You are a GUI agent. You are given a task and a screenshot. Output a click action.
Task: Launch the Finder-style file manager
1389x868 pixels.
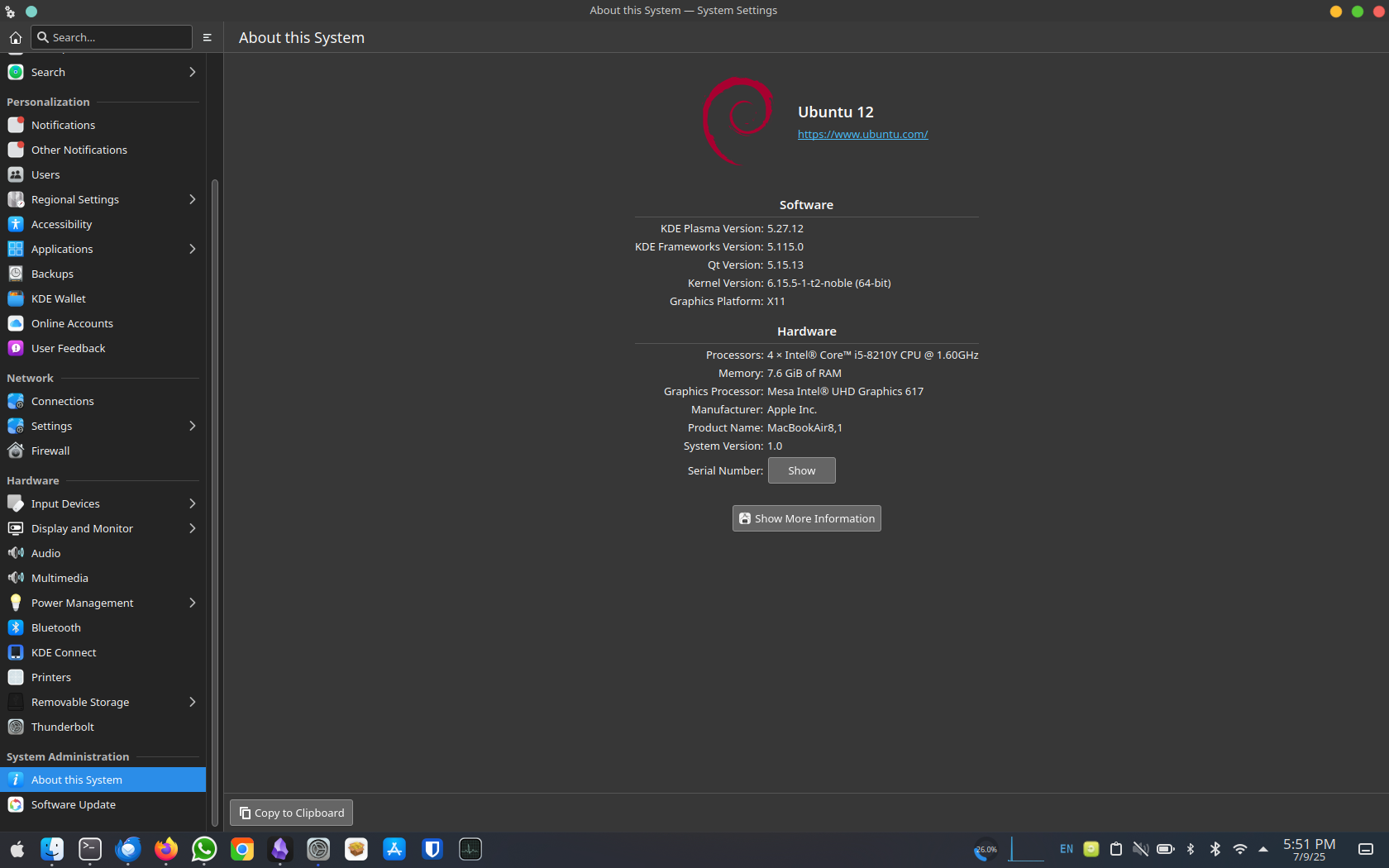click(52, 849)
